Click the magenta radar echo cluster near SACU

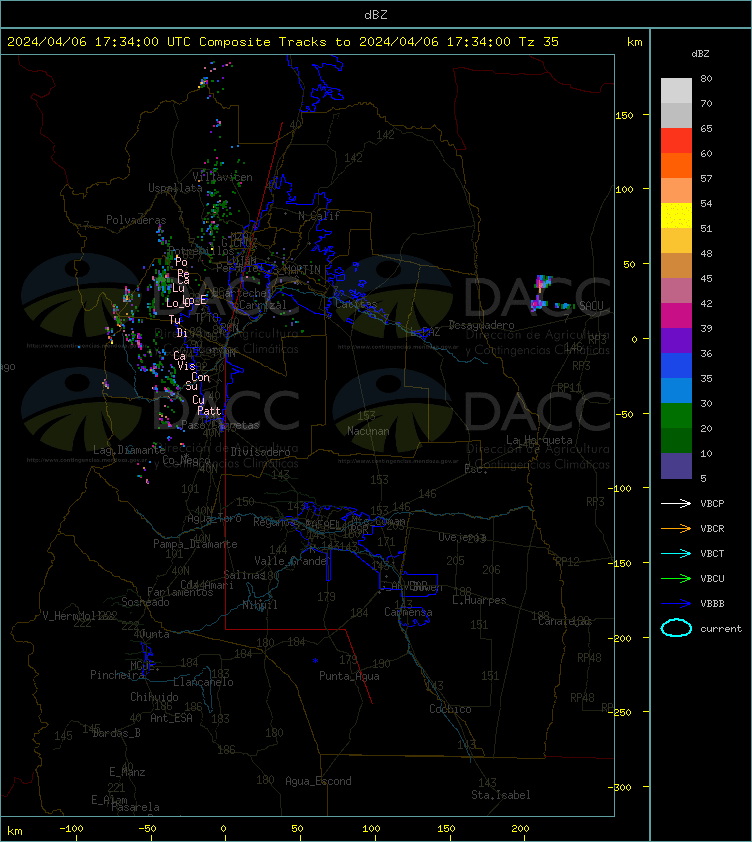537,304
